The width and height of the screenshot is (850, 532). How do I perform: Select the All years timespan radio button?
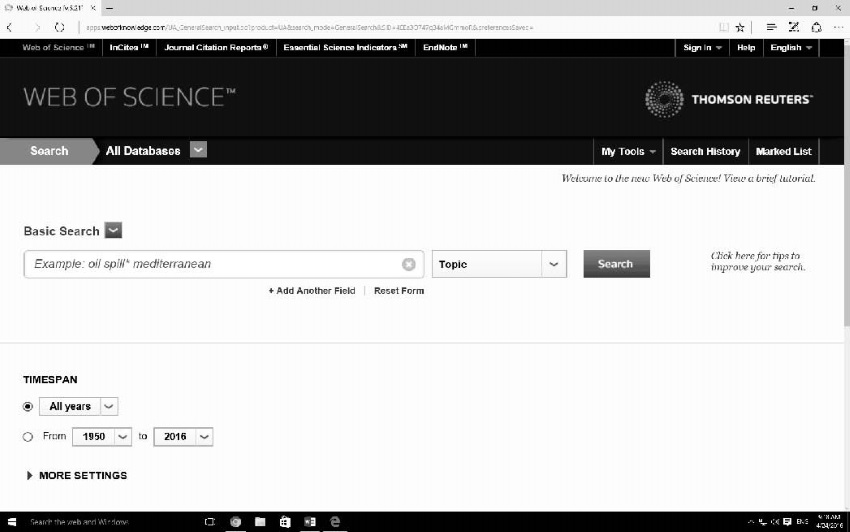pos(28,407)
